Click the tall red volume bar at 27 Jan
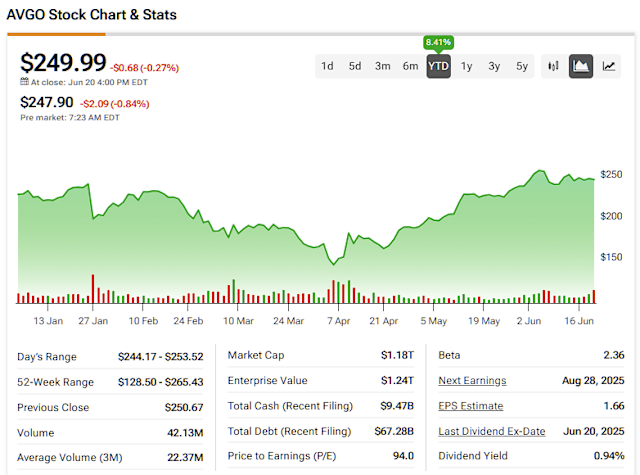The height and width of the screenshot is (475, 640). click(x=93, y=289)
